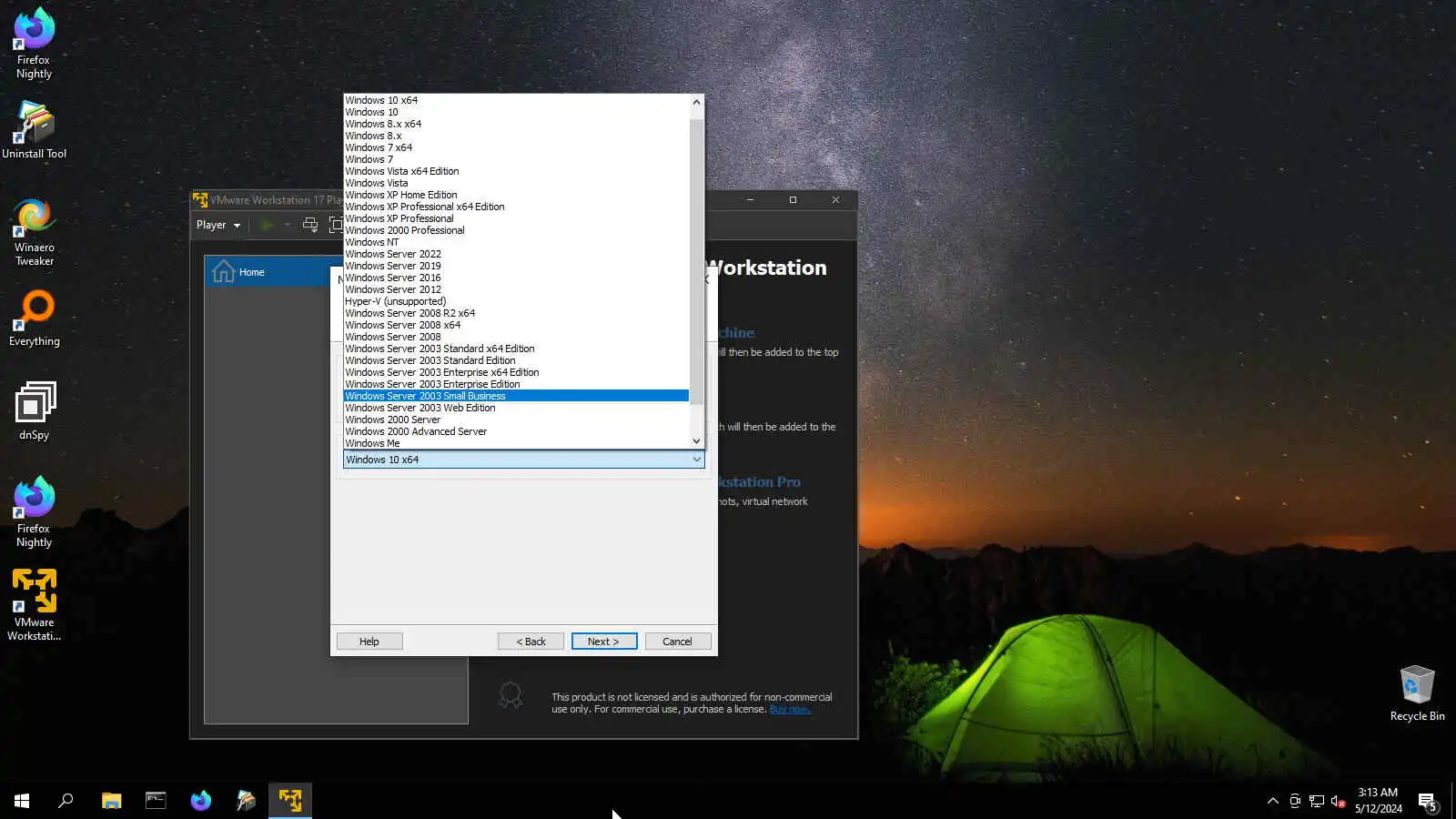Pick Windows 7 x64 from the list
1456x819 pixels.
click(x=516, y=147)
